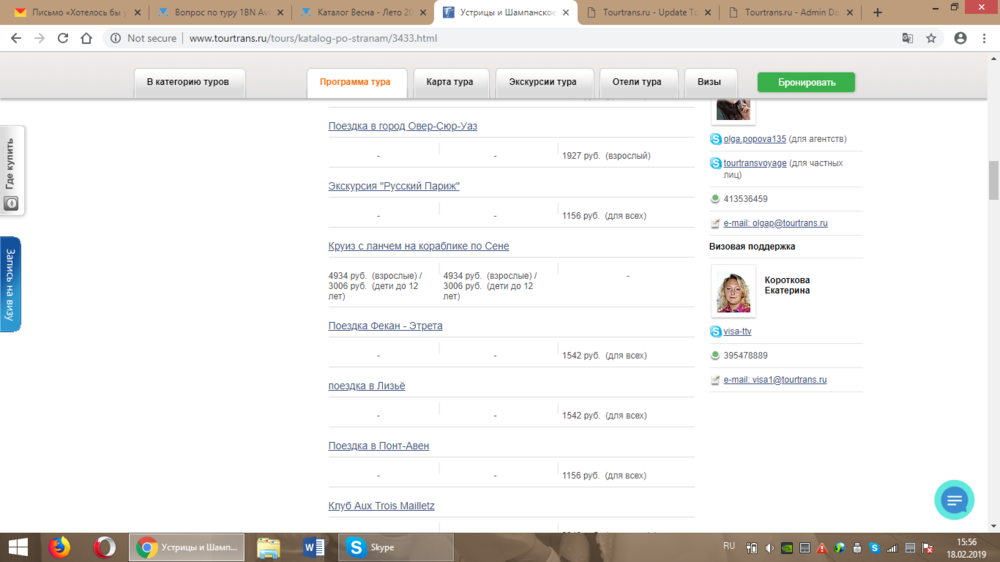Open the blue chat widget bubble
The width and height of the screenshot is (1000, 562).
[x=954, y=500]
